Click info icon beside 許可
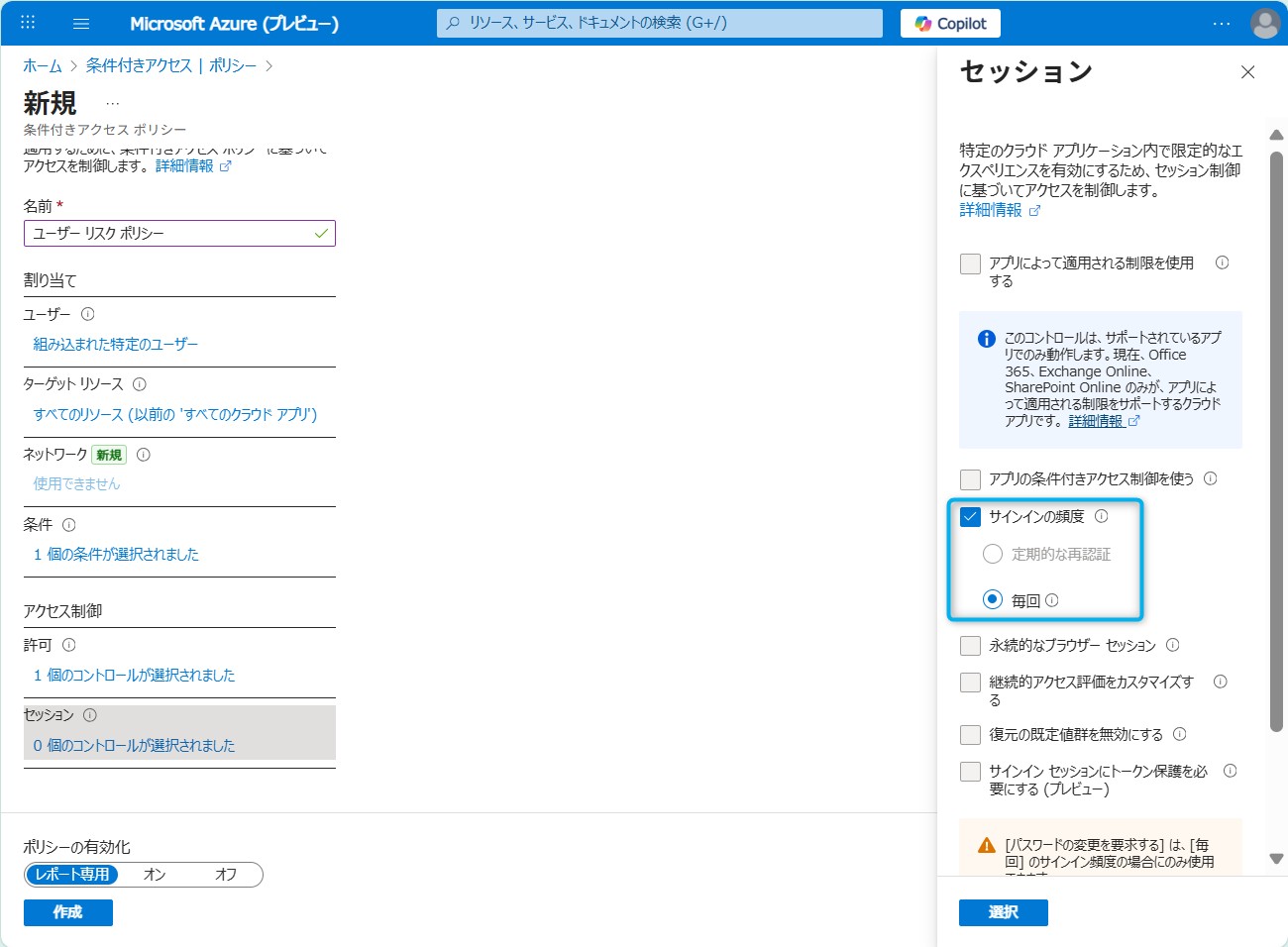Image resolution: width=1288 pixels, height=947 pixels. 69,645
